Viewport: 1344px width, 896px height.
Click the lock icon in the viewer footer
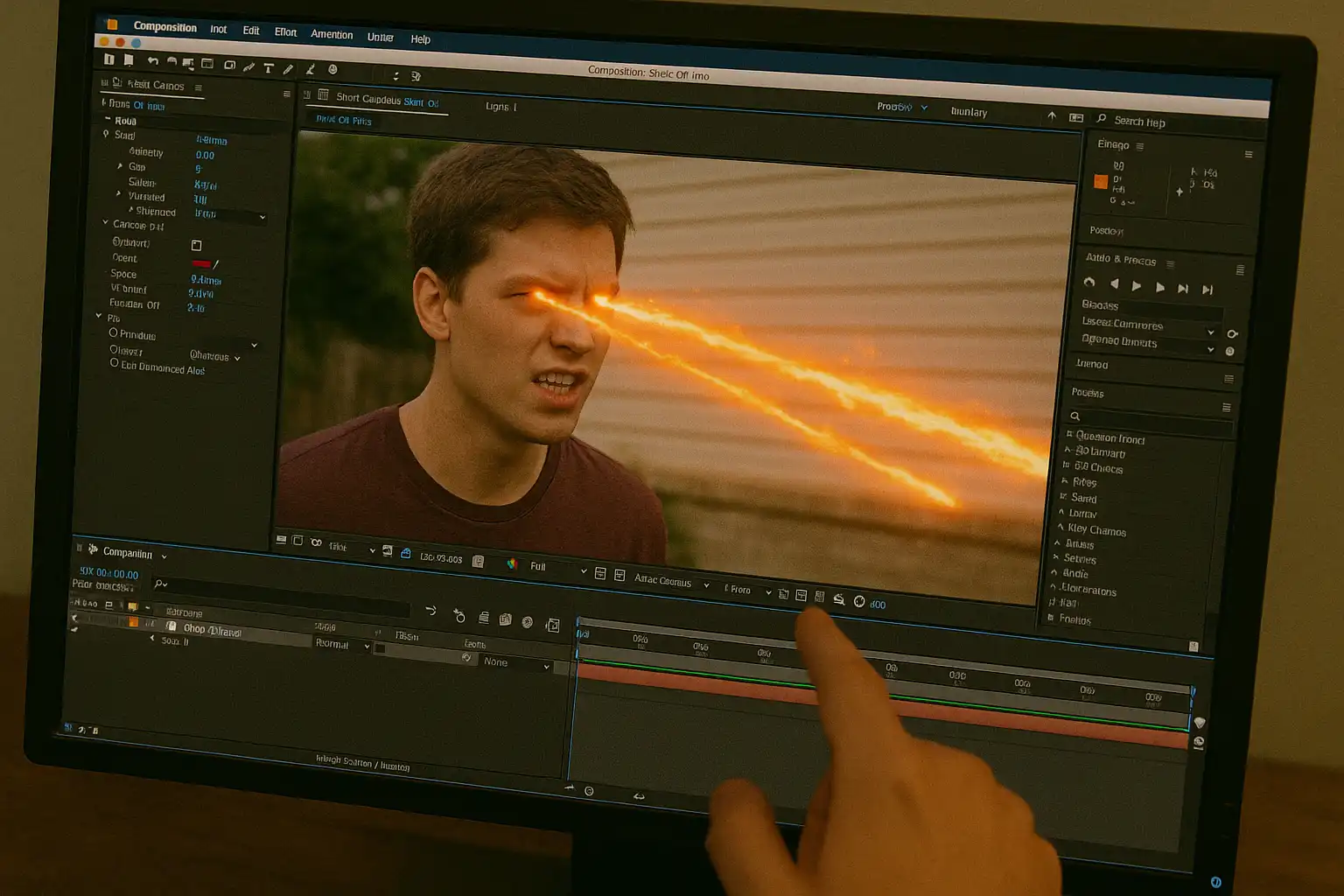[406, 553]
